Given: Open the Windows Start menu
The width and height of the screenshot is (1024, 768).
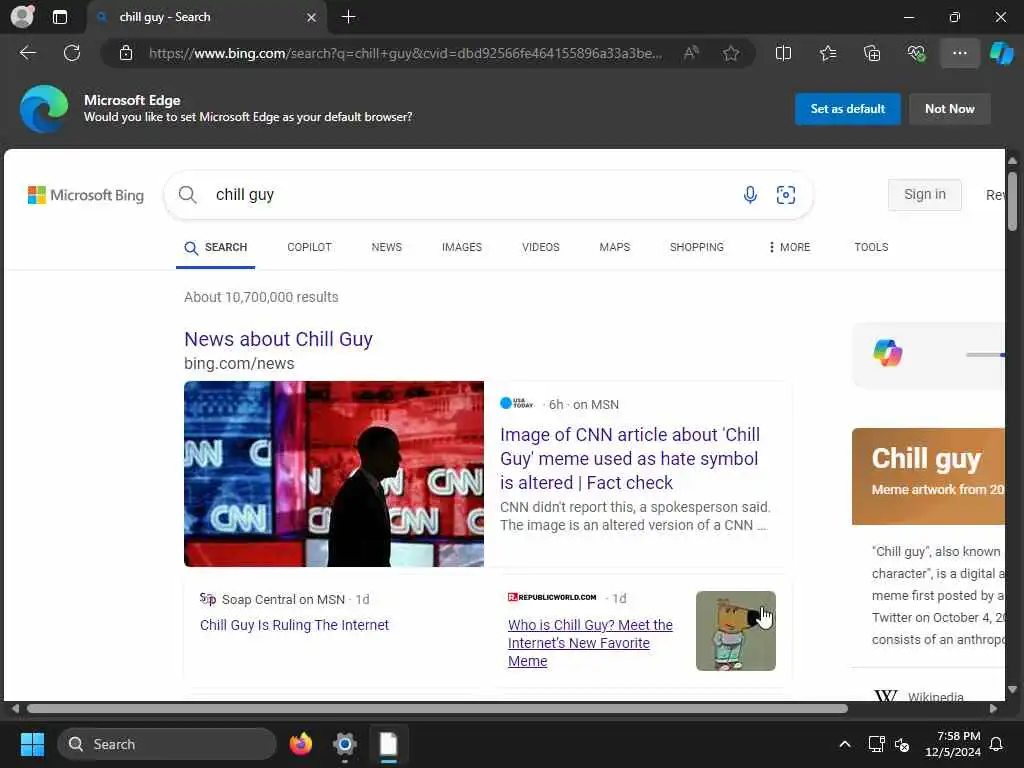Looking at the screenshot, I should [32, 744].
